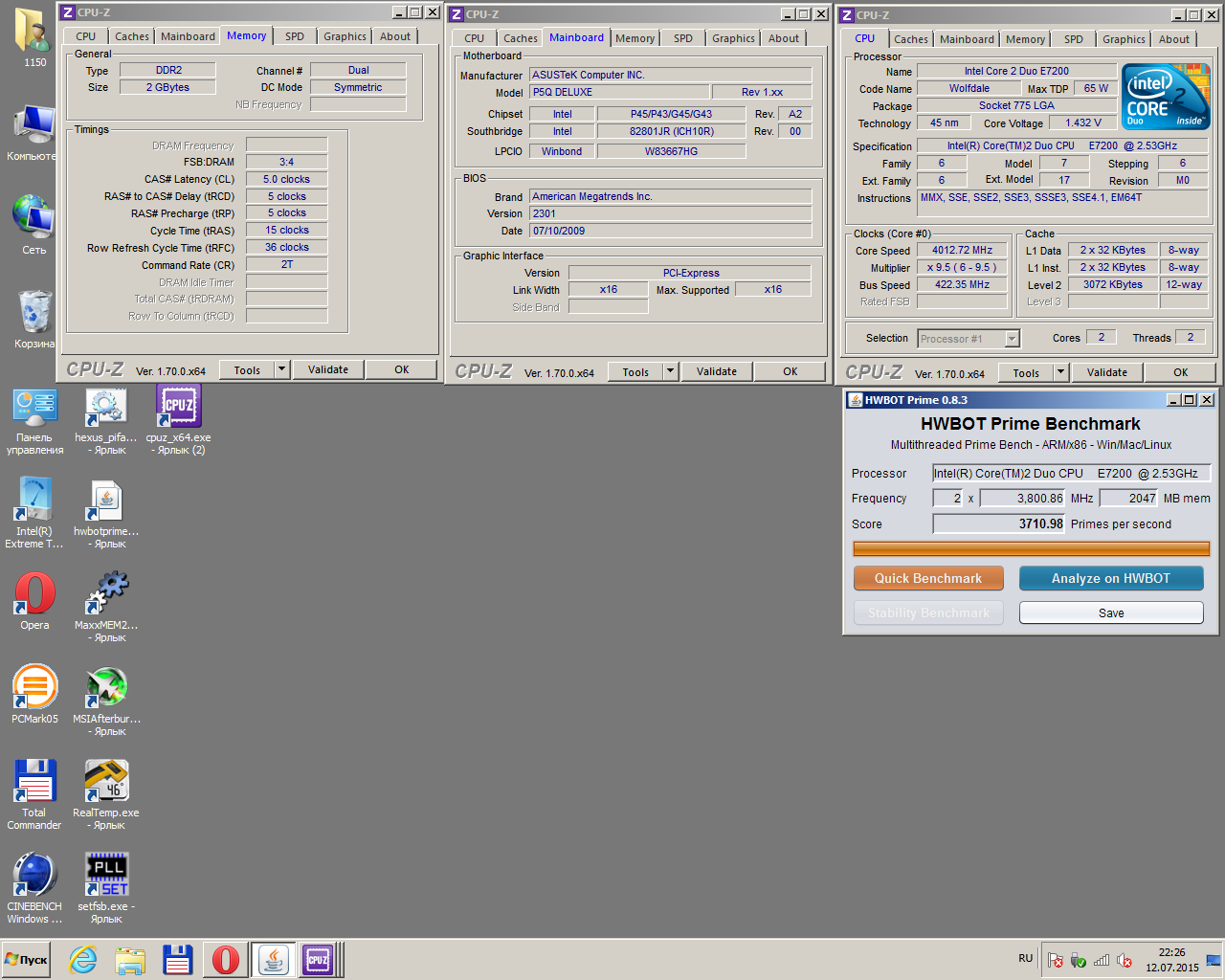Save the HWBOT Prime result
The image size is (1225, 980).
[1111, 612]
